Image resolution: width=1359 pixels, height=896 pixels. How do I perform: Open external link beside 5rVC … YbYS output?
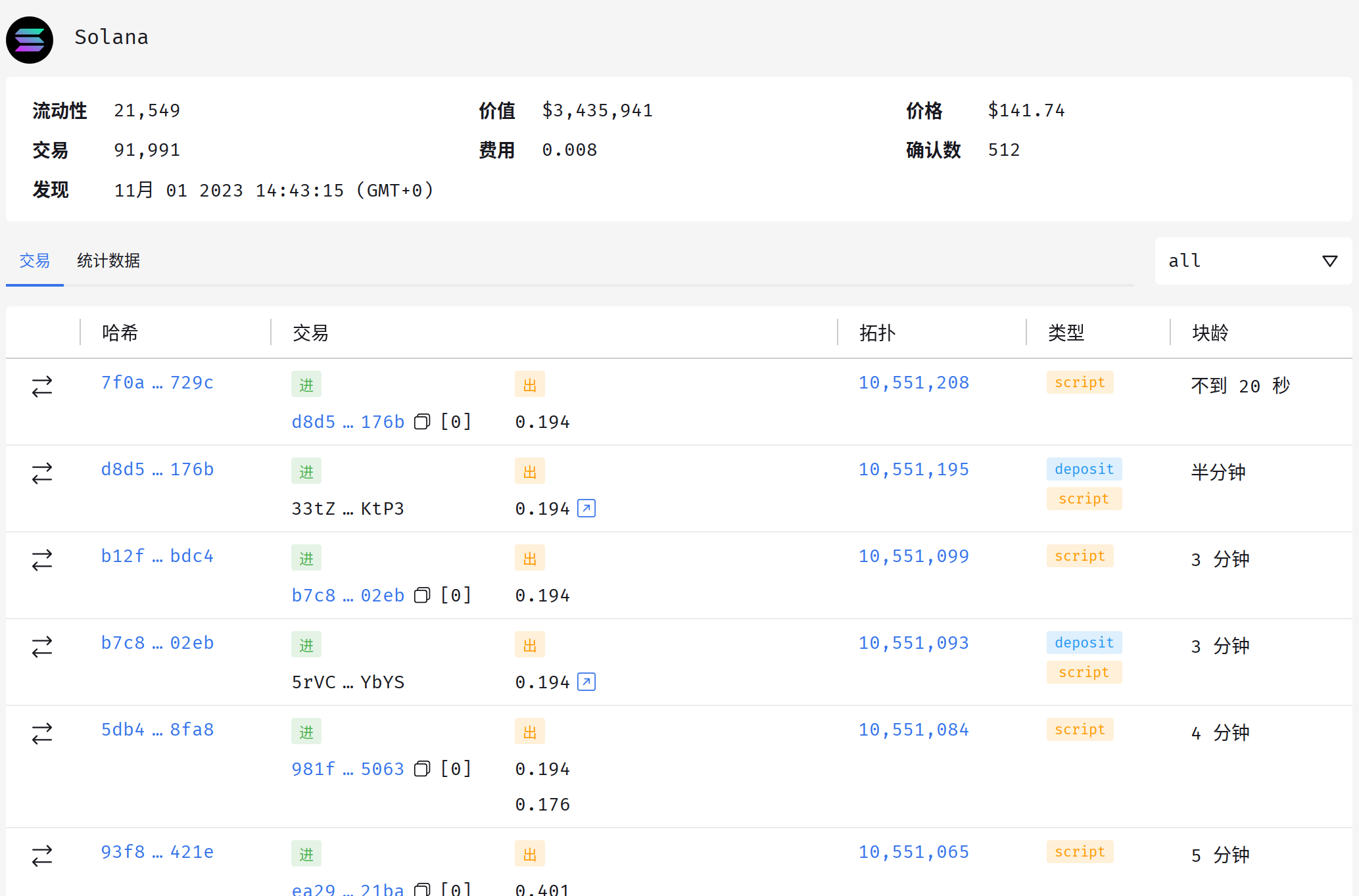[586, 682]
